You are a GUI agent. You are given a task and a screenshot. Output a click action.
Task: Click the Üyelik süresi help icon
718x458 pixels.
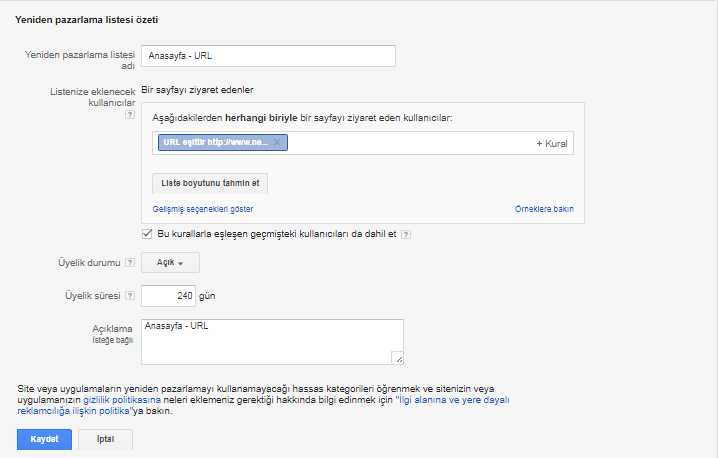129,297
